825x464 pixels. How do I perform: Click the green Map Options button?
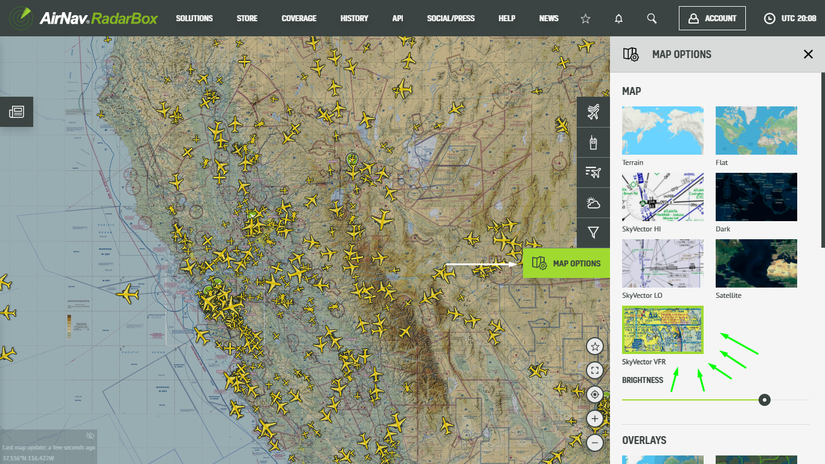click(566, 263)
